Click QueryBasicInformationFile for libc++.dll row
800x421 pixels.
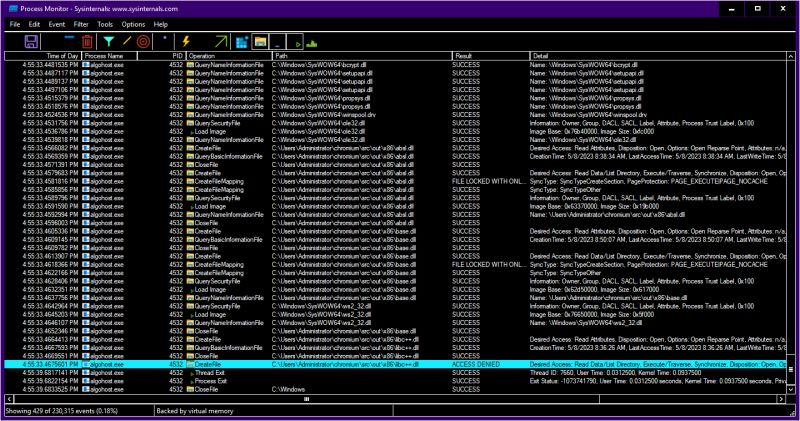pos(228,348)
